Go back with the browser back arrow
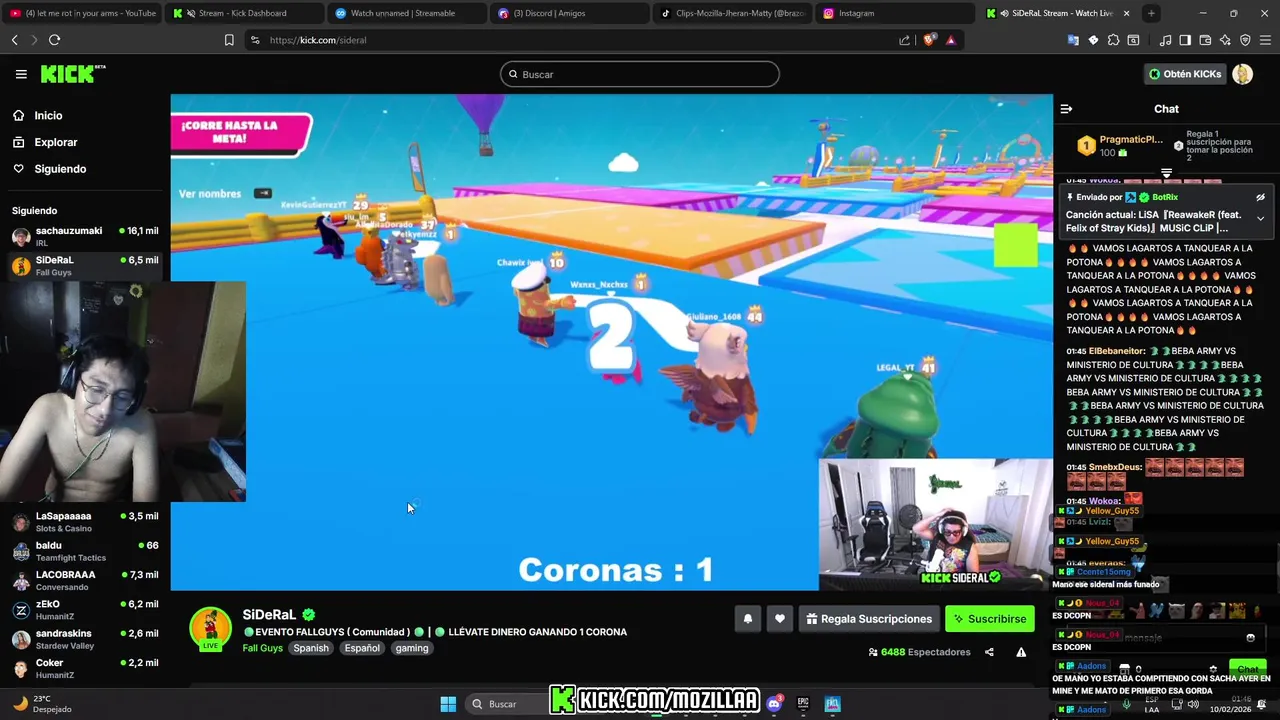 coord(14,40)
